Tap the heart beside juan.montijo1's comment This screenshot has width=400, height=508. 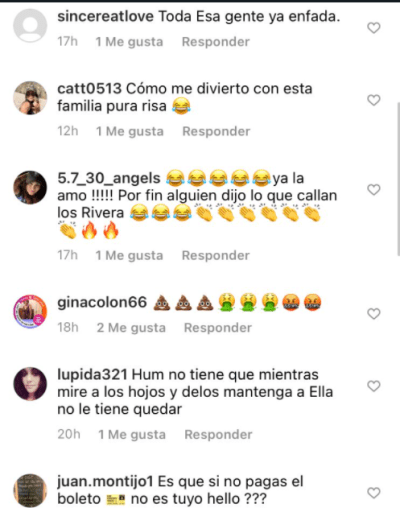[374, 493]
